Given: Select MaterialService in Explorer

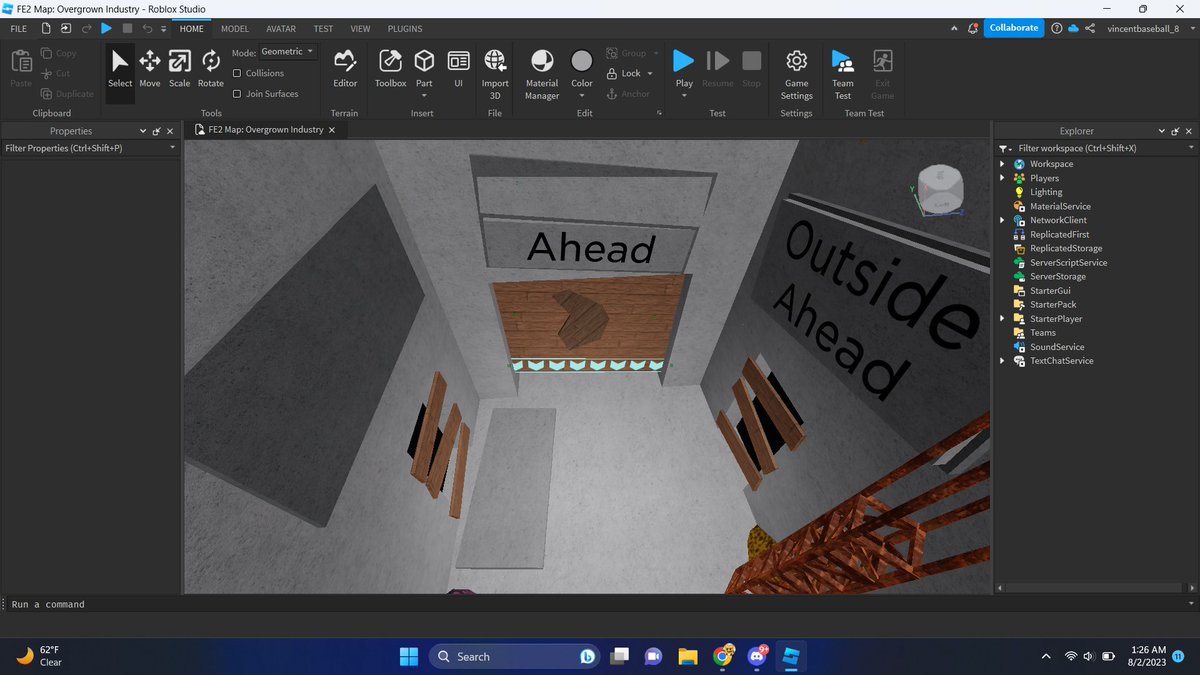Looking at the screenshot, I should [1059, 206].
